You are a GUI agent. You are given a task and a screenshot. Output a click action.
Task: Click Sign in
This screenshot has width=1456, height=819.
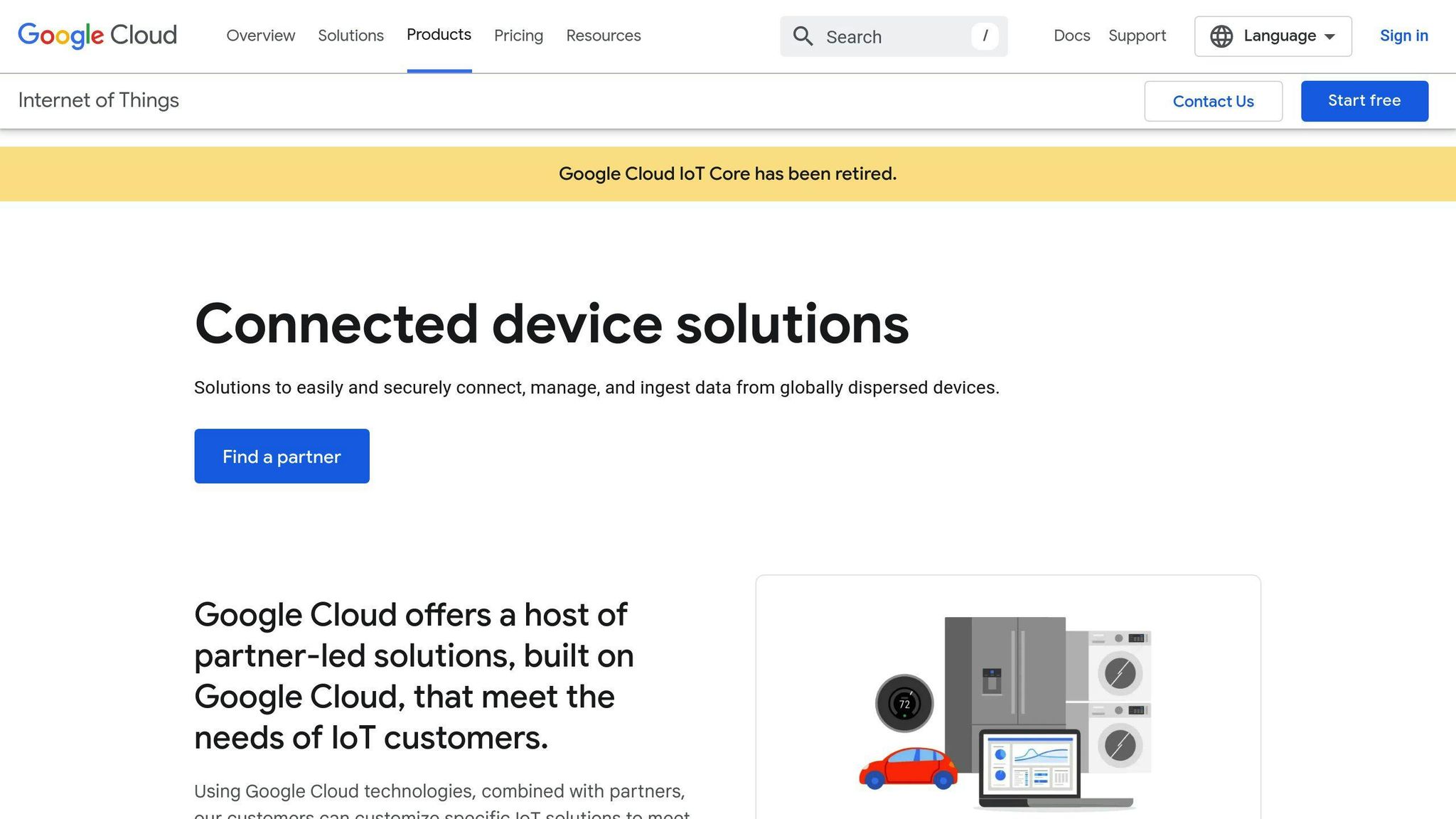coord(1403,36)
